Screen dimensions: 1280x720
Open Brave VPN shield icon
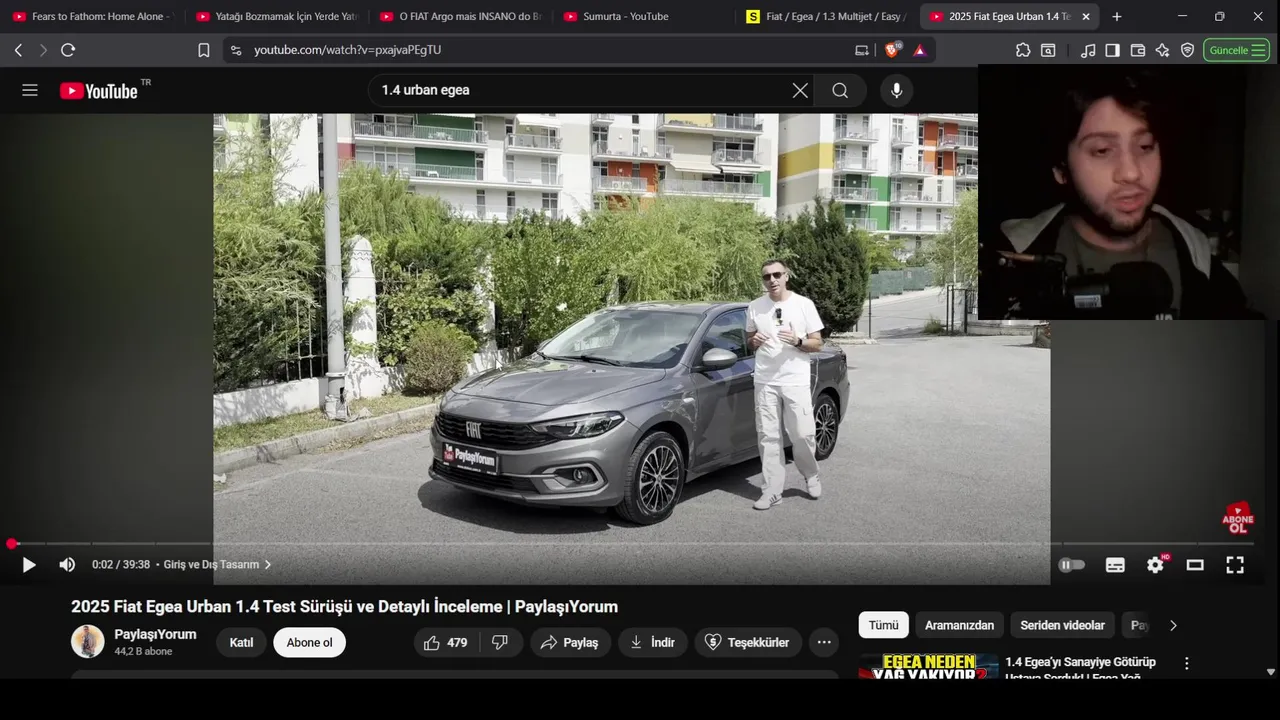[1187, 50]
